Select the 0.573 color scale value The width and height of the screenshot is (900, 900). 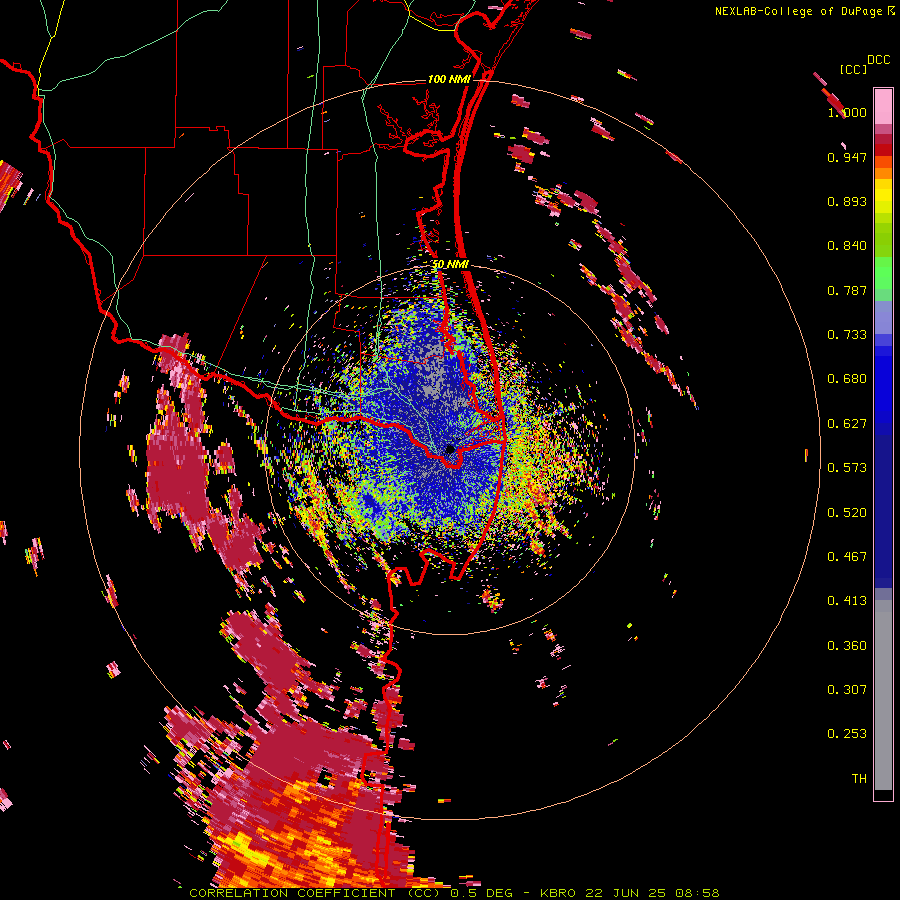[x=847, y=468]
